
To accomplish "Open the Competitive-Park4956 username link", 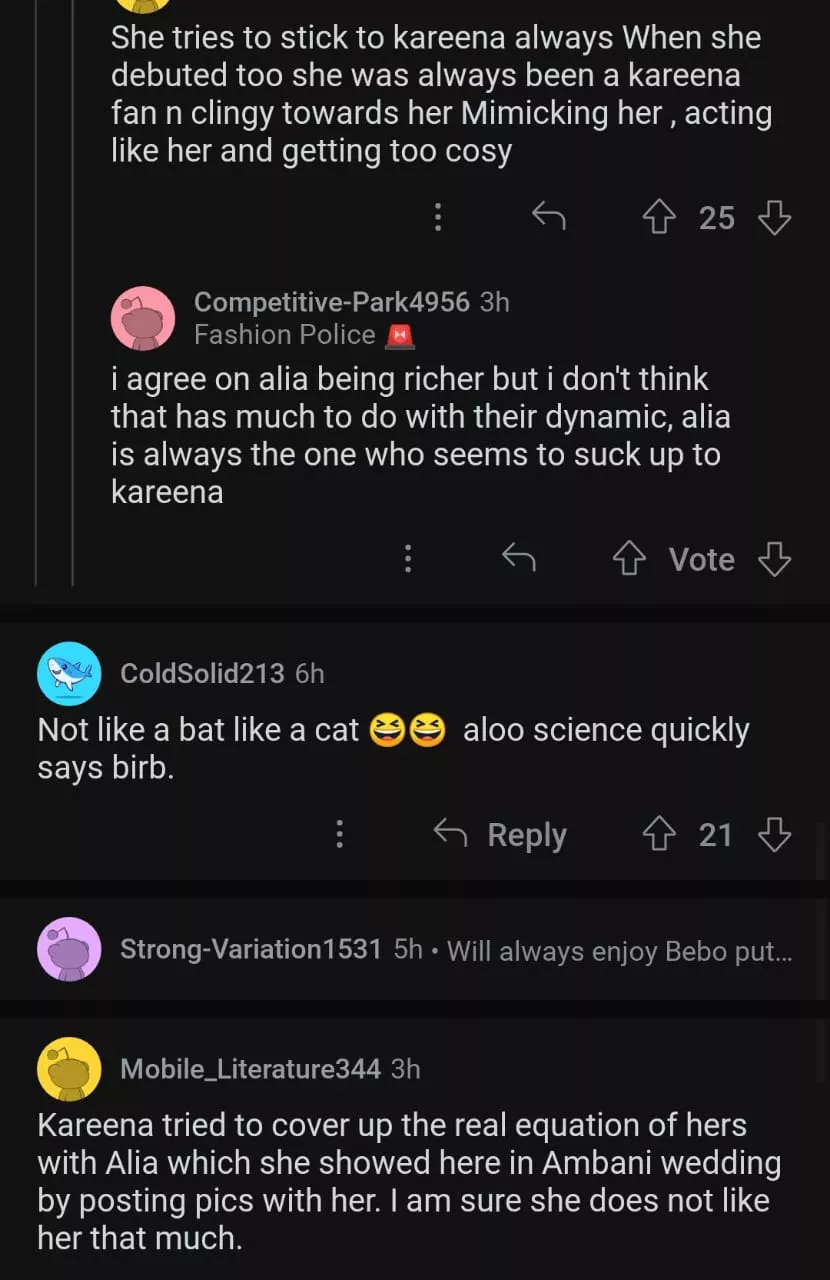I will coord(331,302).
